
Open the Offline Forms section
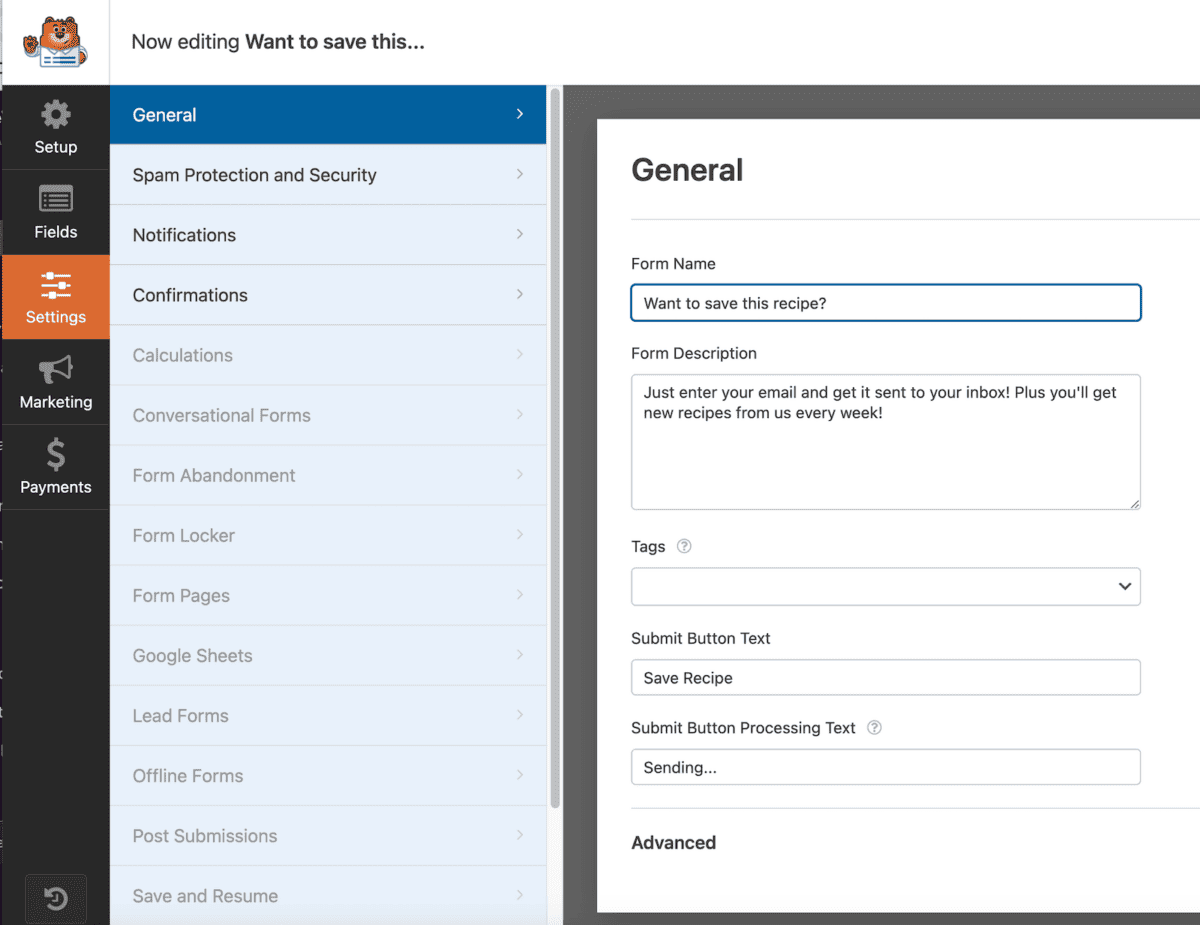[328, 775]
